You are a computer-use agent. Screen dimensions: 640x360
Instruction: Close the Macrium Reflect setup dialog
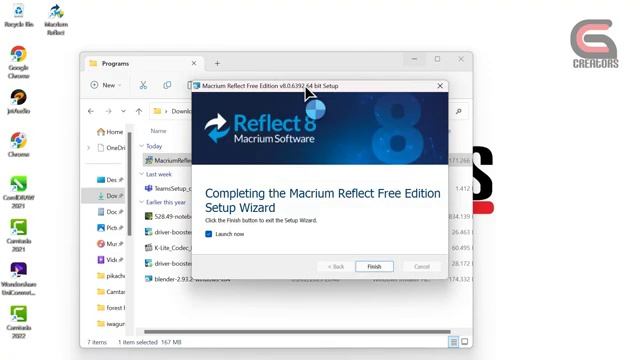click(440, 86)
